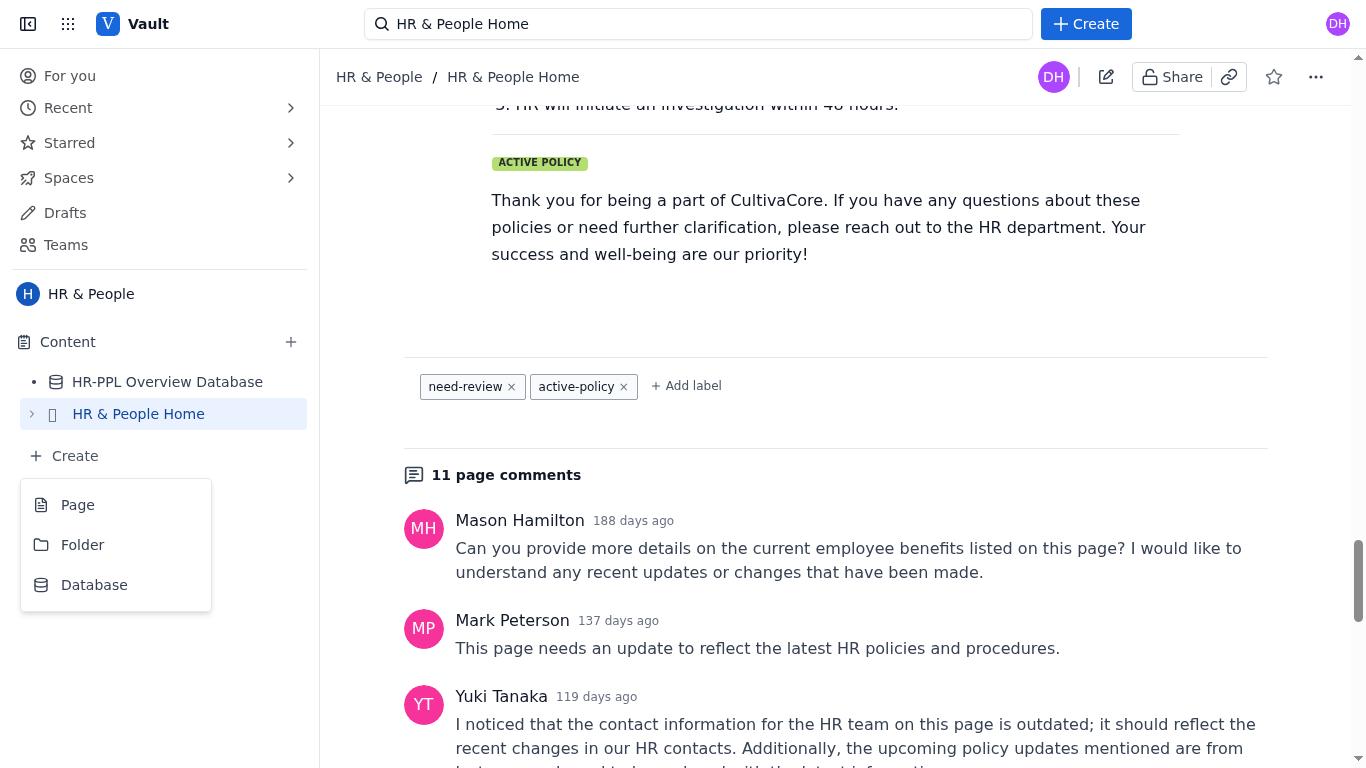
Task: Click the Vault logo icon
Action: click(108, 24)
